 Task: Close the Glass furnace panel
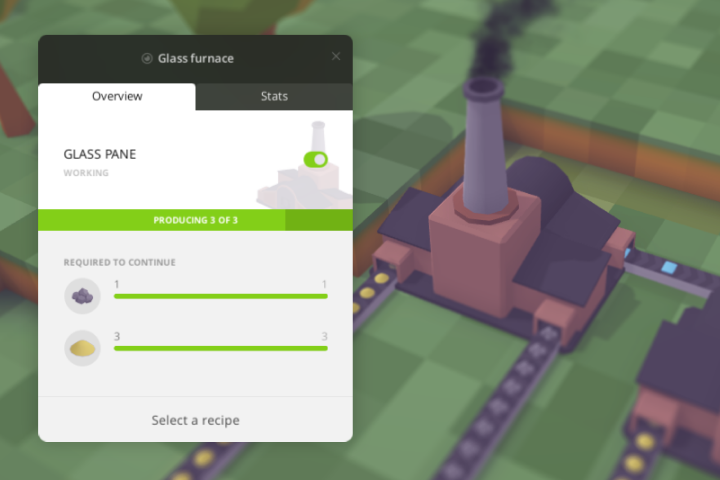click(336, 56)
